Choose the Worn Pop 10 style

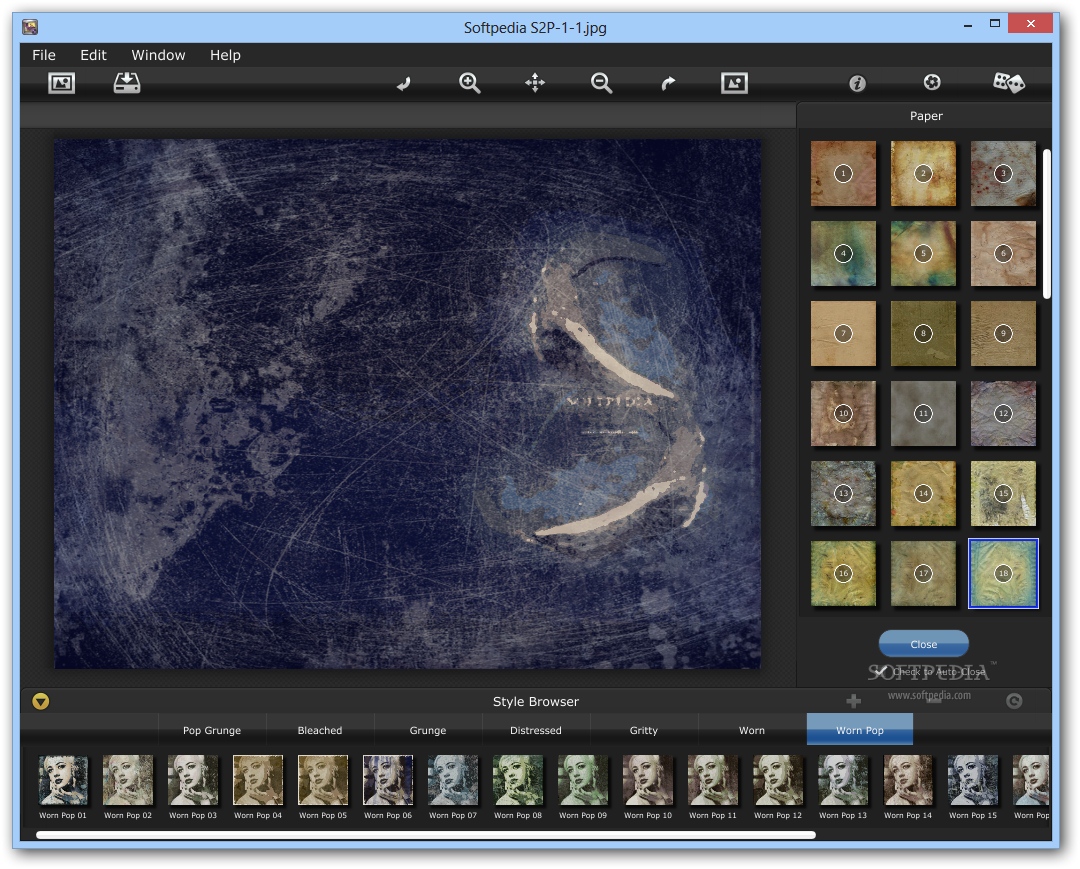pyautogui.click(x=647, y=780)
